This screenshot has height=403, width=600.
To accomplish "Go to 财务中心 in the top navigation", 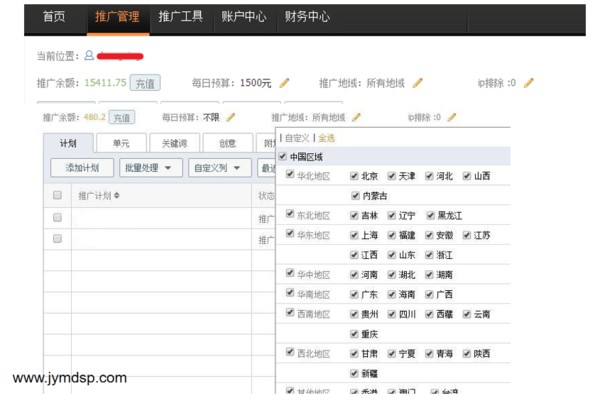I will (x=307, y=17).
